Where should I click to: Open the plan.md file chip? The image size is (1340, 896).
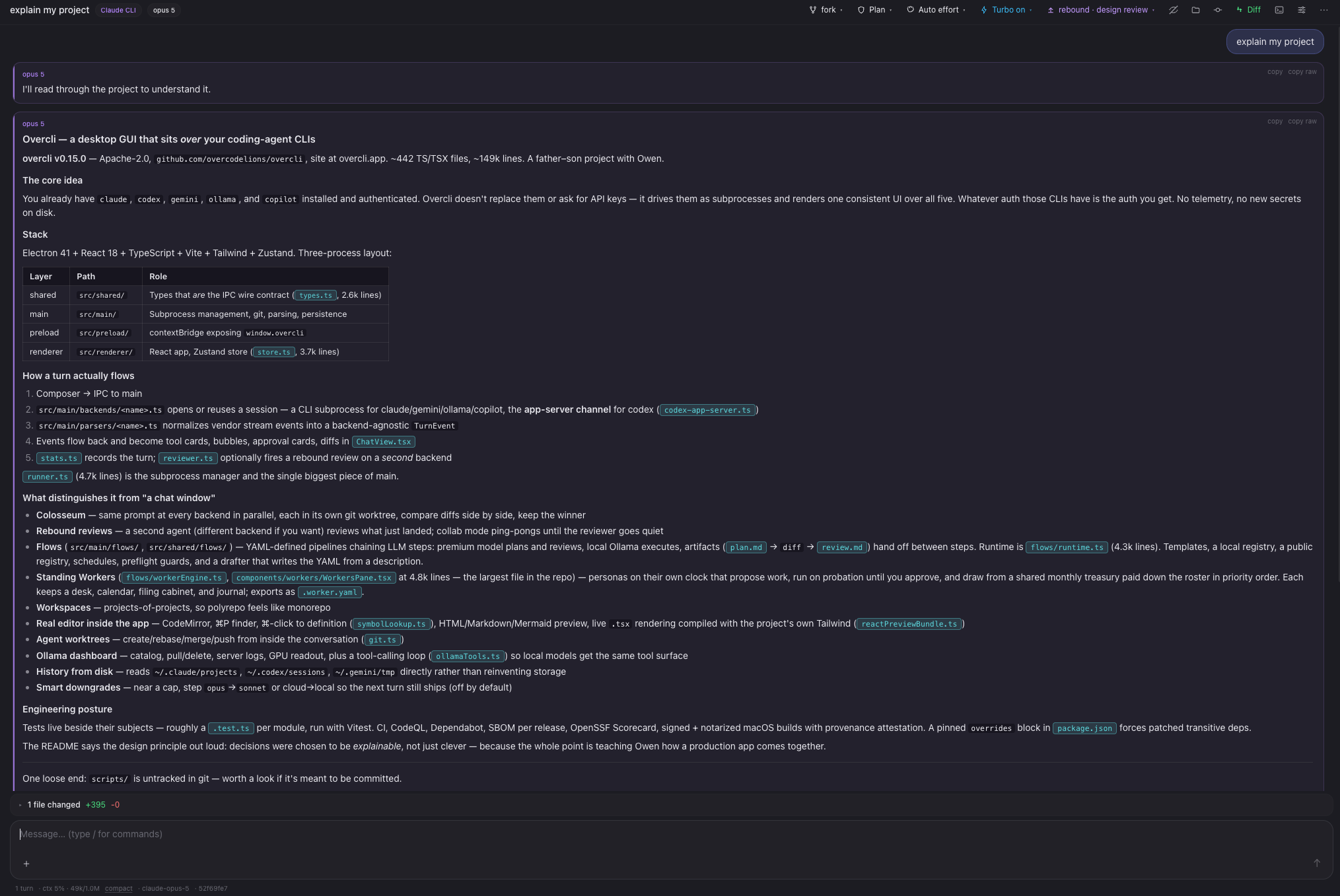pyautogui.click(x=746, y=547)
